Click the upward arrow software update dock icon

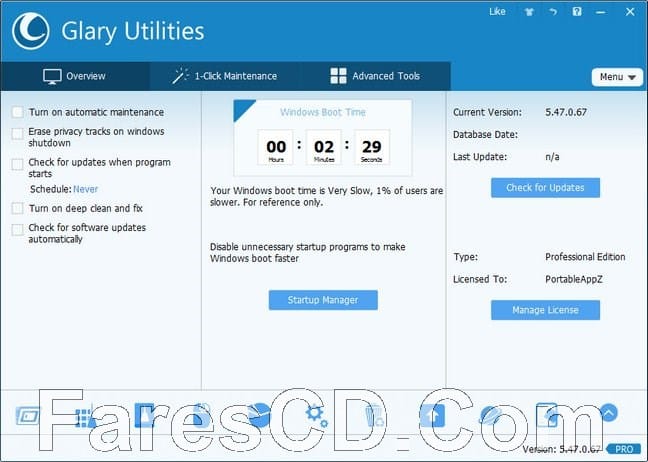coord(432,415)
